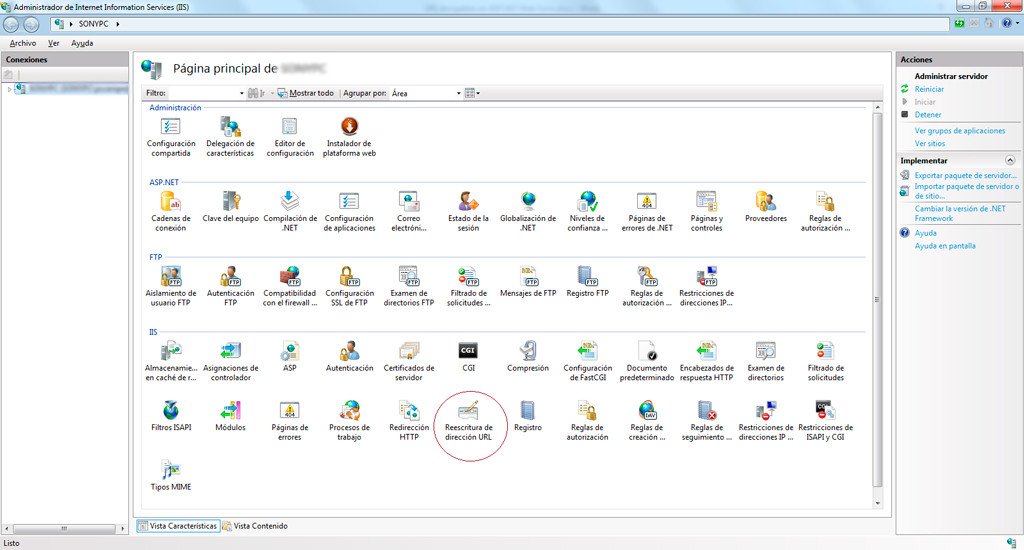Open Certificados de servidor feature
Viewport: 1024px width, 550px height.
(x=409, y=351)
